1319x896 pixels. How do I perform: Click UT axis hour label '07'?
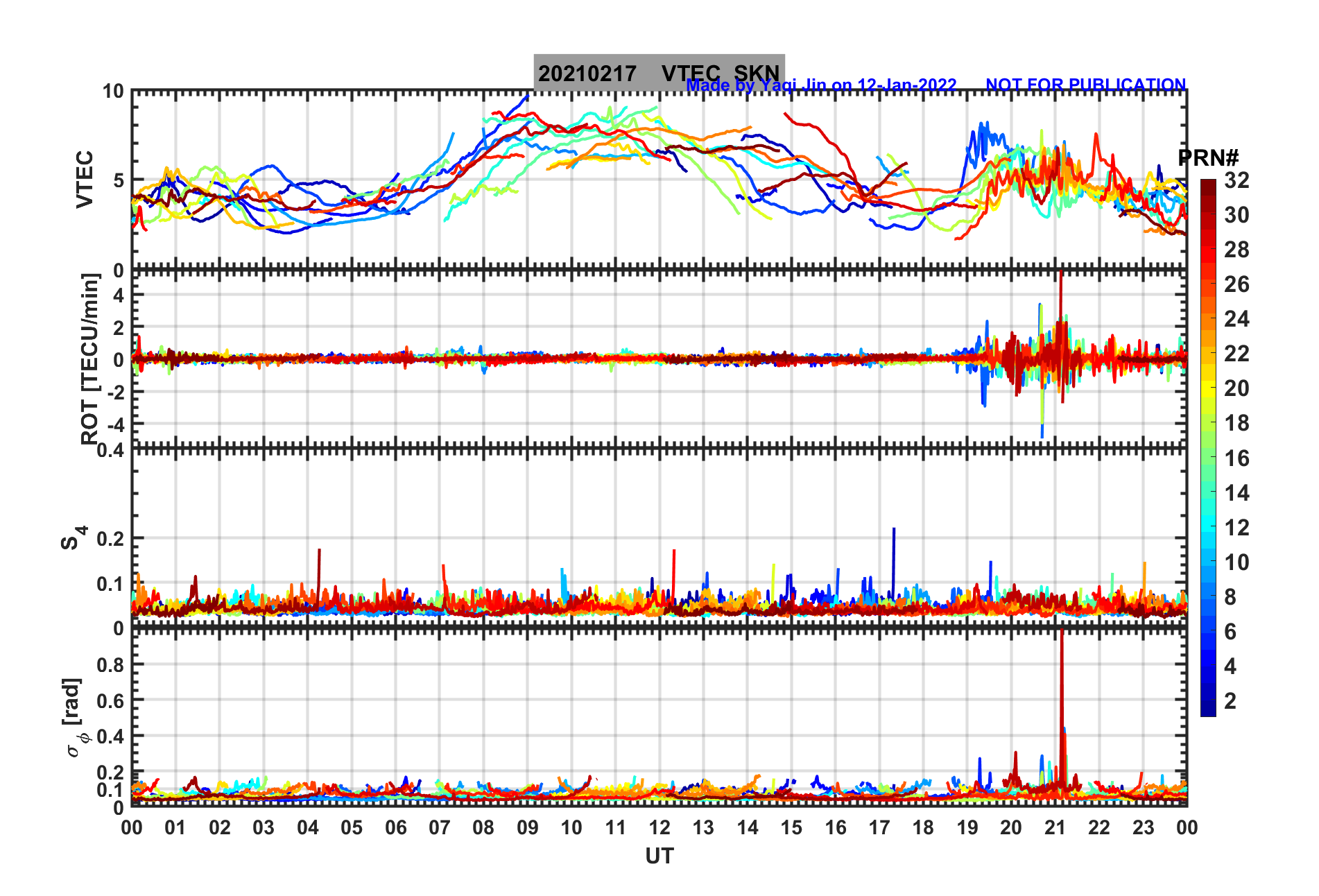[x=440, y=827]
